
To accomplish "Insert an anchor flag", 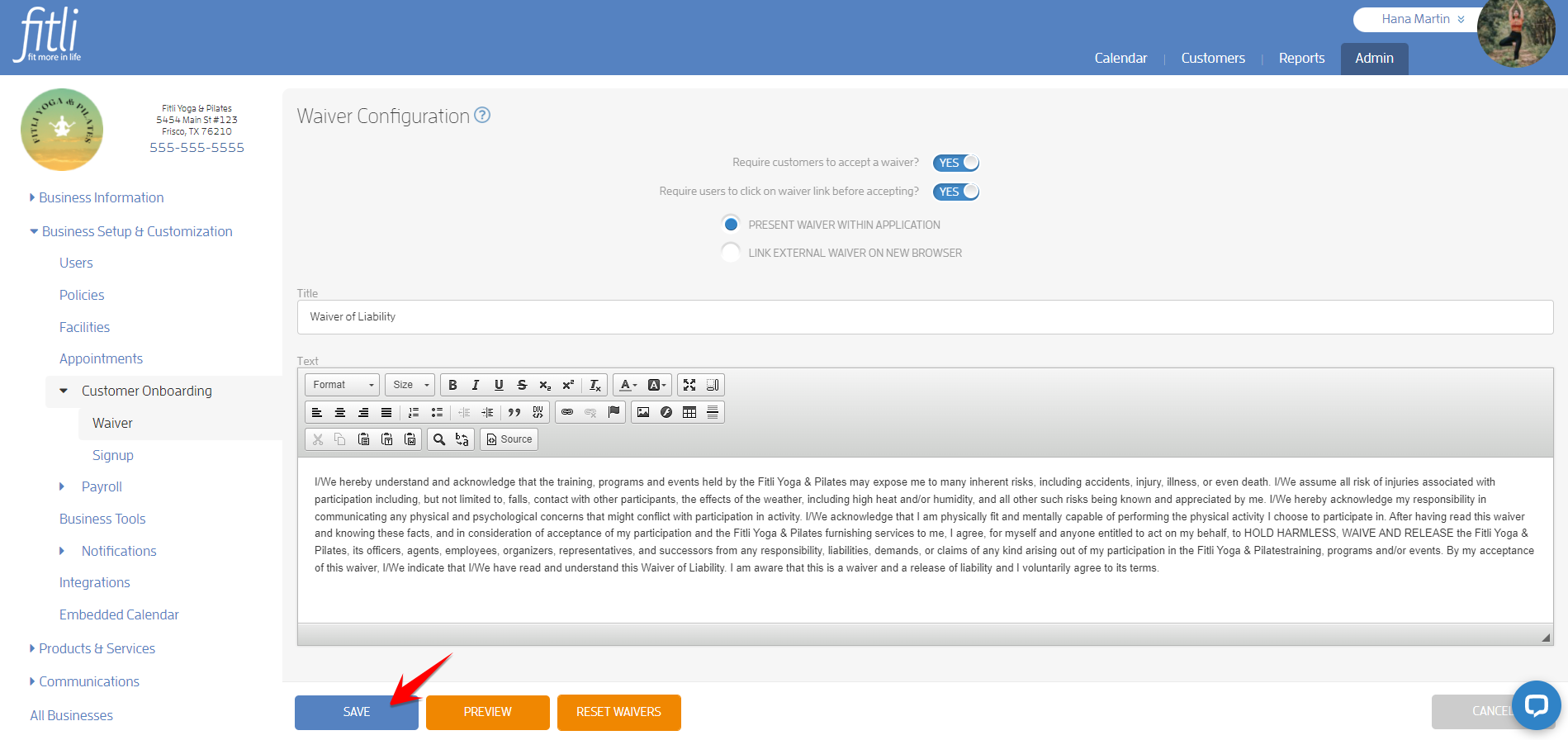I will (x=613, y=412).
